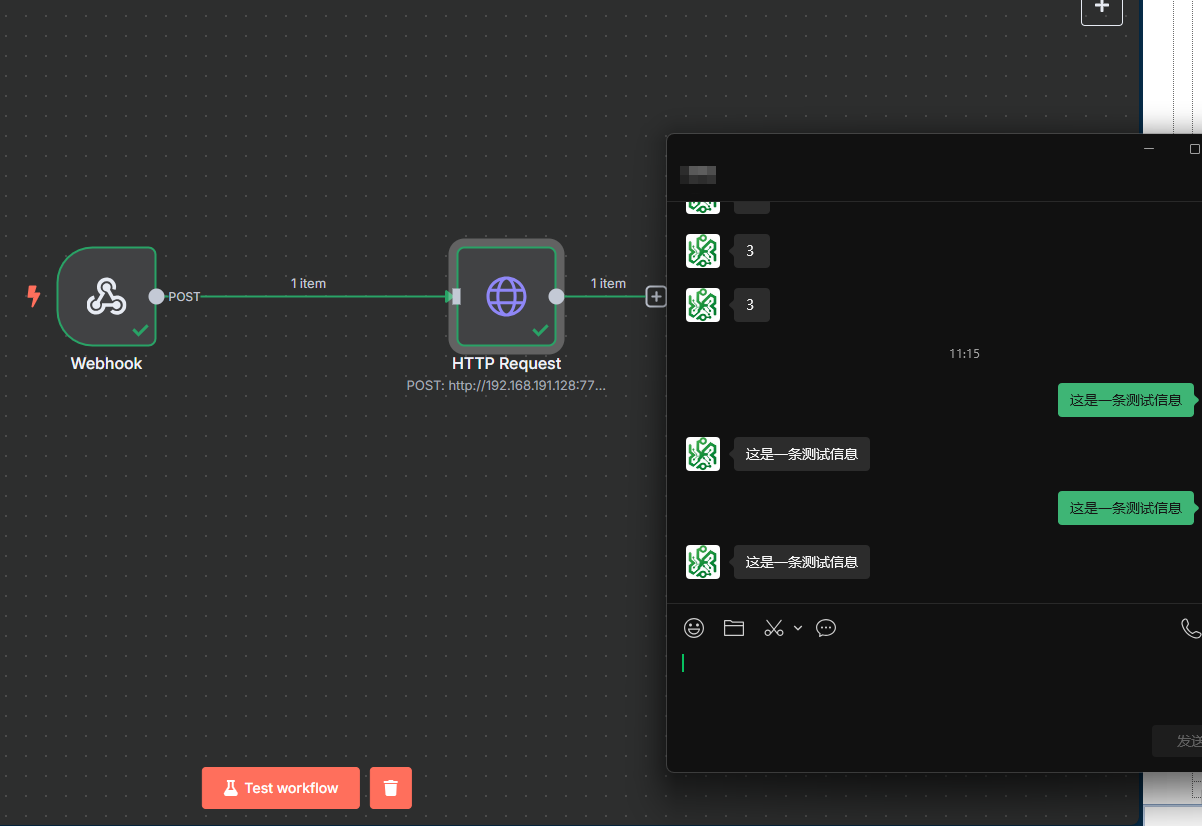Click the "1 item" label after Webhook
The image size is (1202, 826).
[308, 283]
